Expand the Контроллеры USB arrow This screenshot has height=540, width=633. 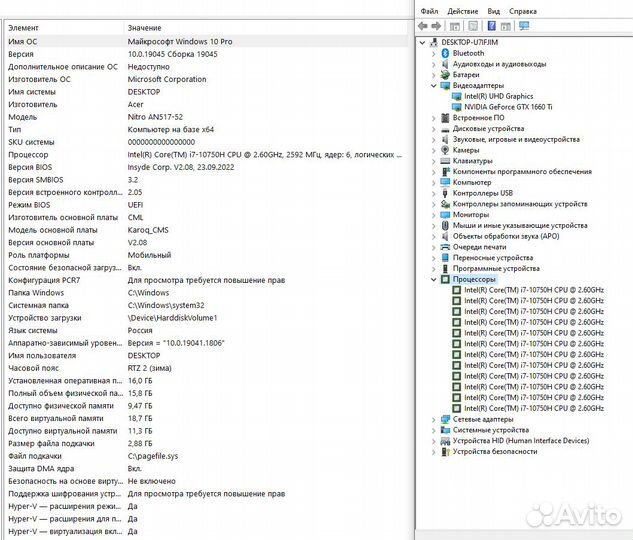434,194
